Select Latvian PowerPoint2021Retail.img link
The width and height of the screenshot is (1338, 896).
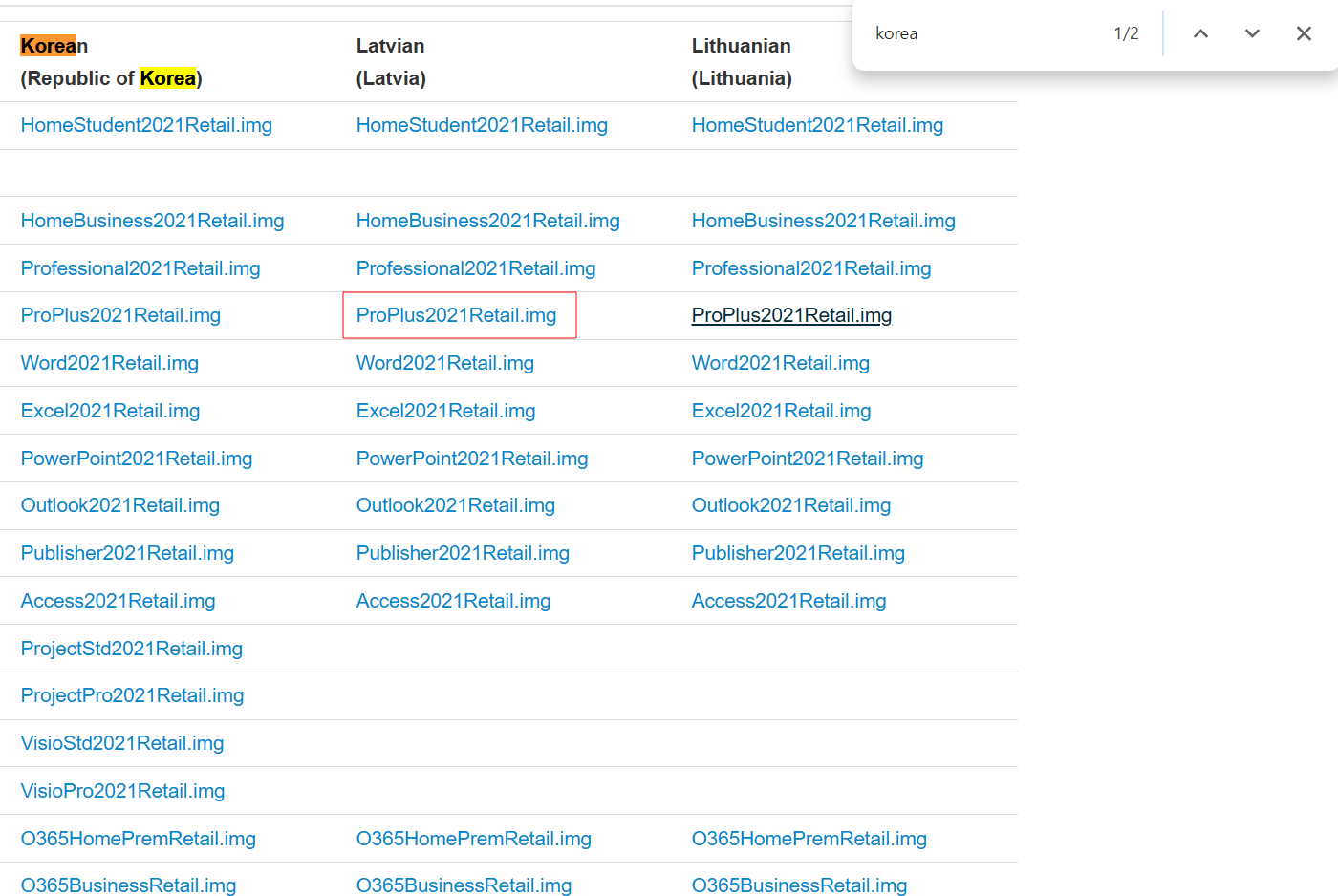472,459
